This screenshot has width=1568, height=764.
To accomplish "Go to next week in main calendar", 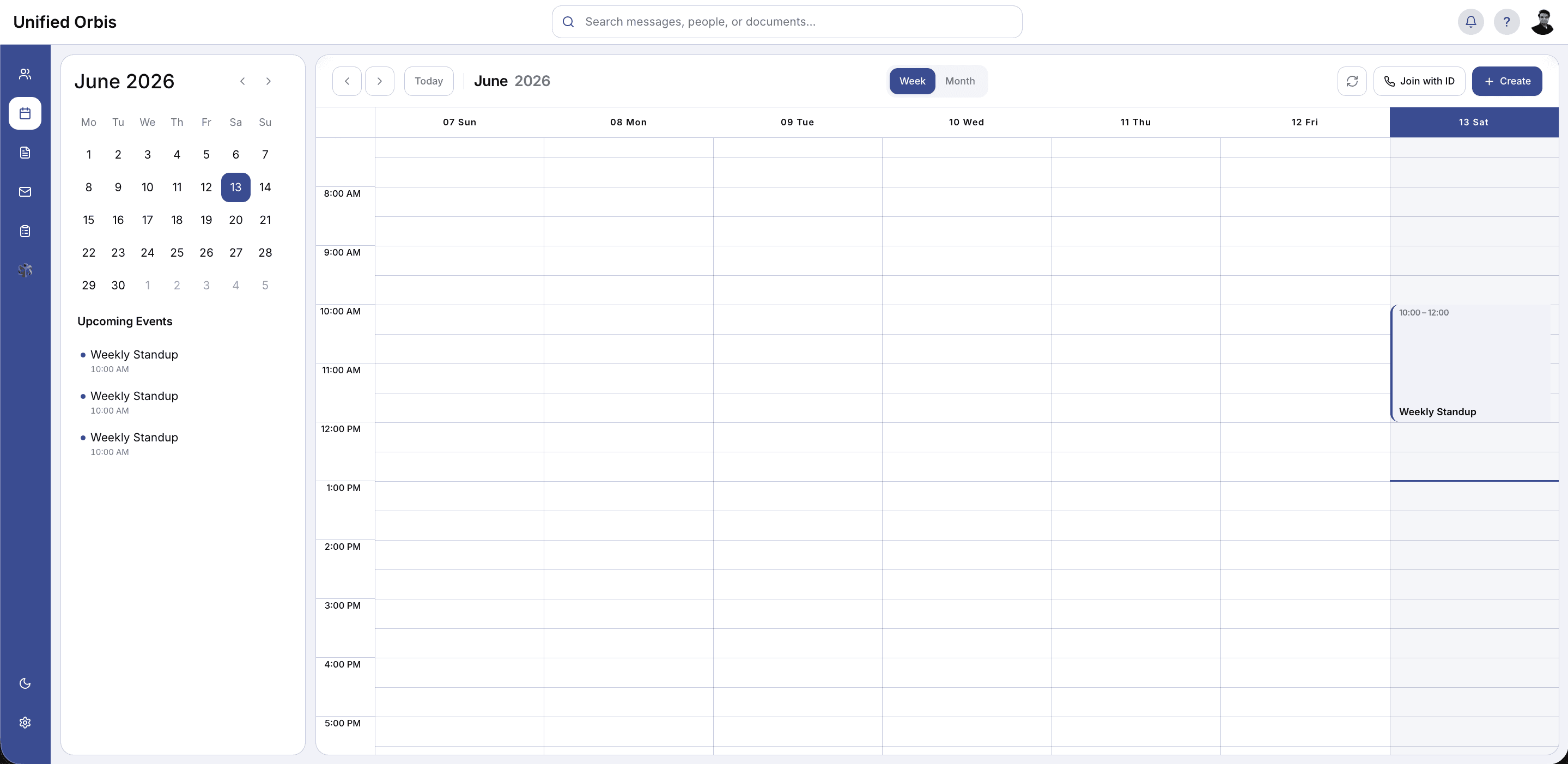I will pyautogui.click(x=380, y=81).
